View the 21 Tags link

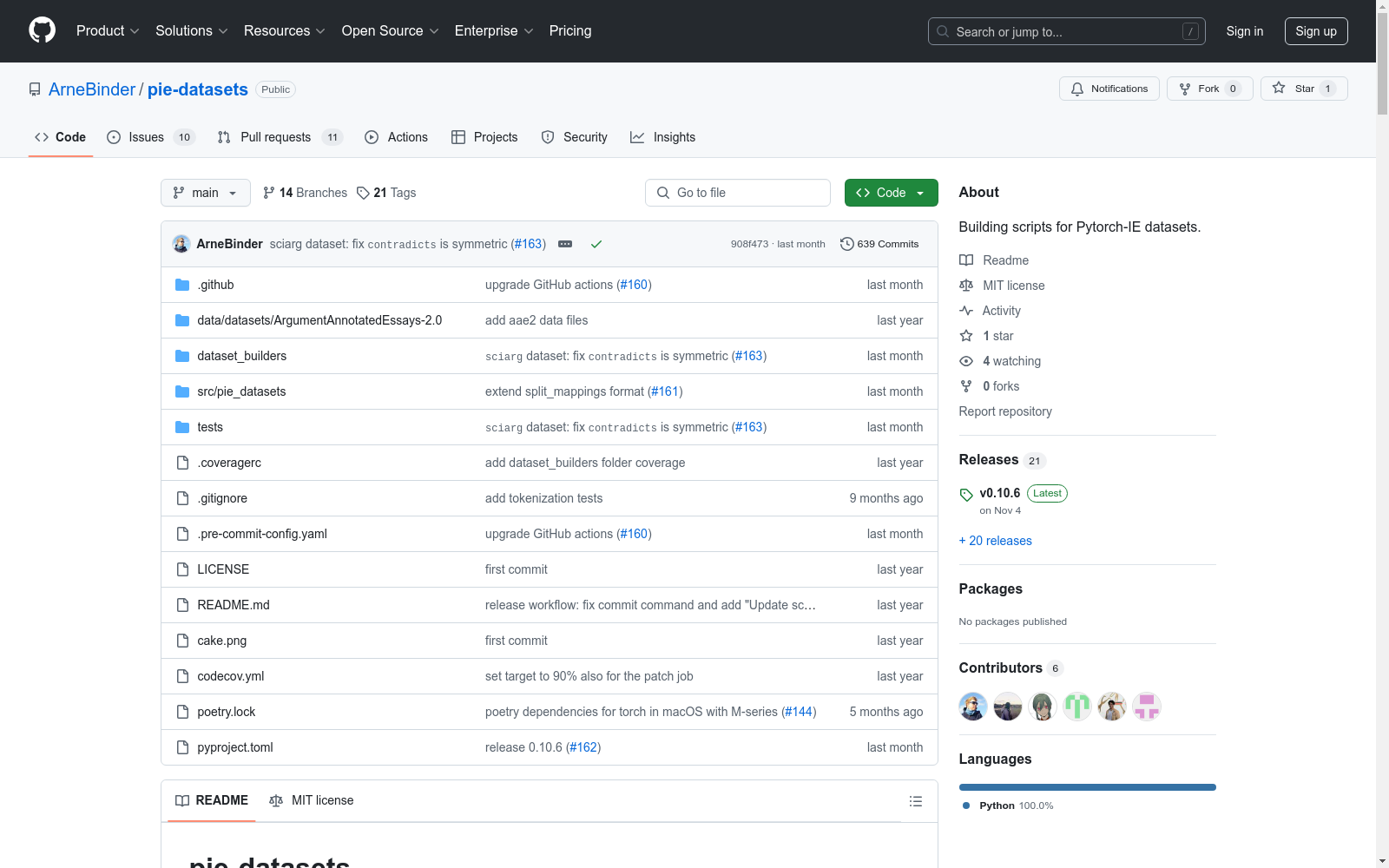click(x=386, y=193)
